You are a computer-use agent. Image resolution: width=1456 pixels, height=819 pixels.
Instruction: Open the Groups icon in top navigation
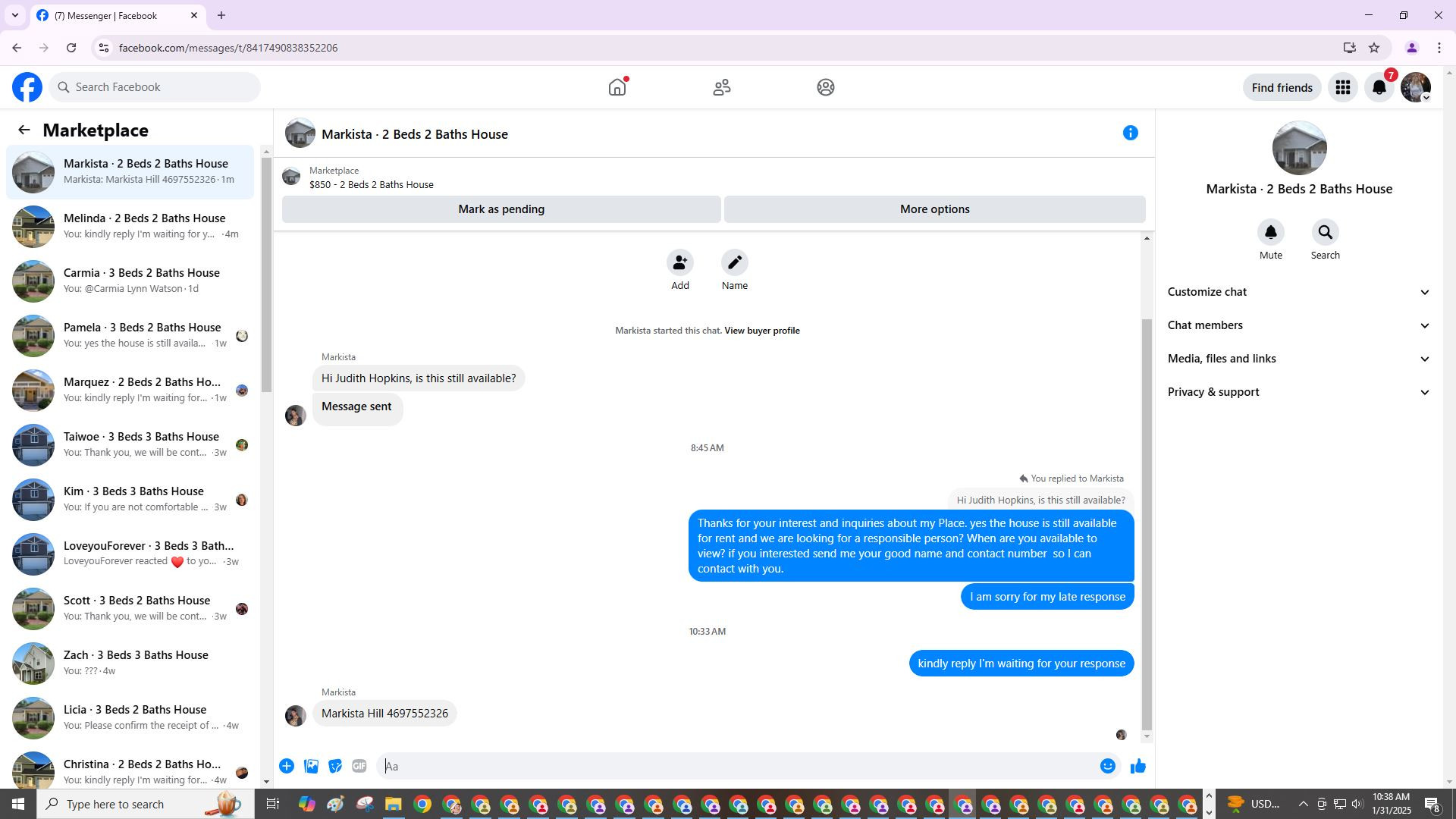tap(826, 87)
